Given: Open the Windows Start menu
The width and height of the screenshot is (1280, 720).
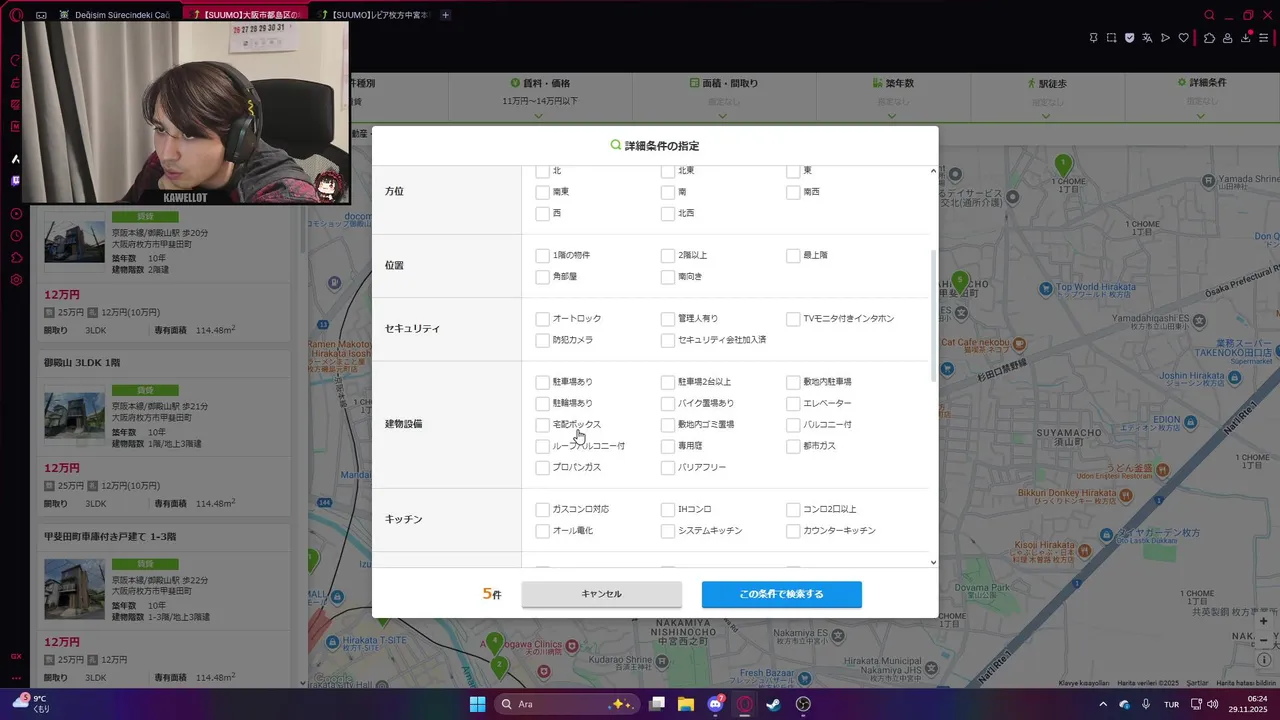Looking at the screenshot, I should point(477,704).
